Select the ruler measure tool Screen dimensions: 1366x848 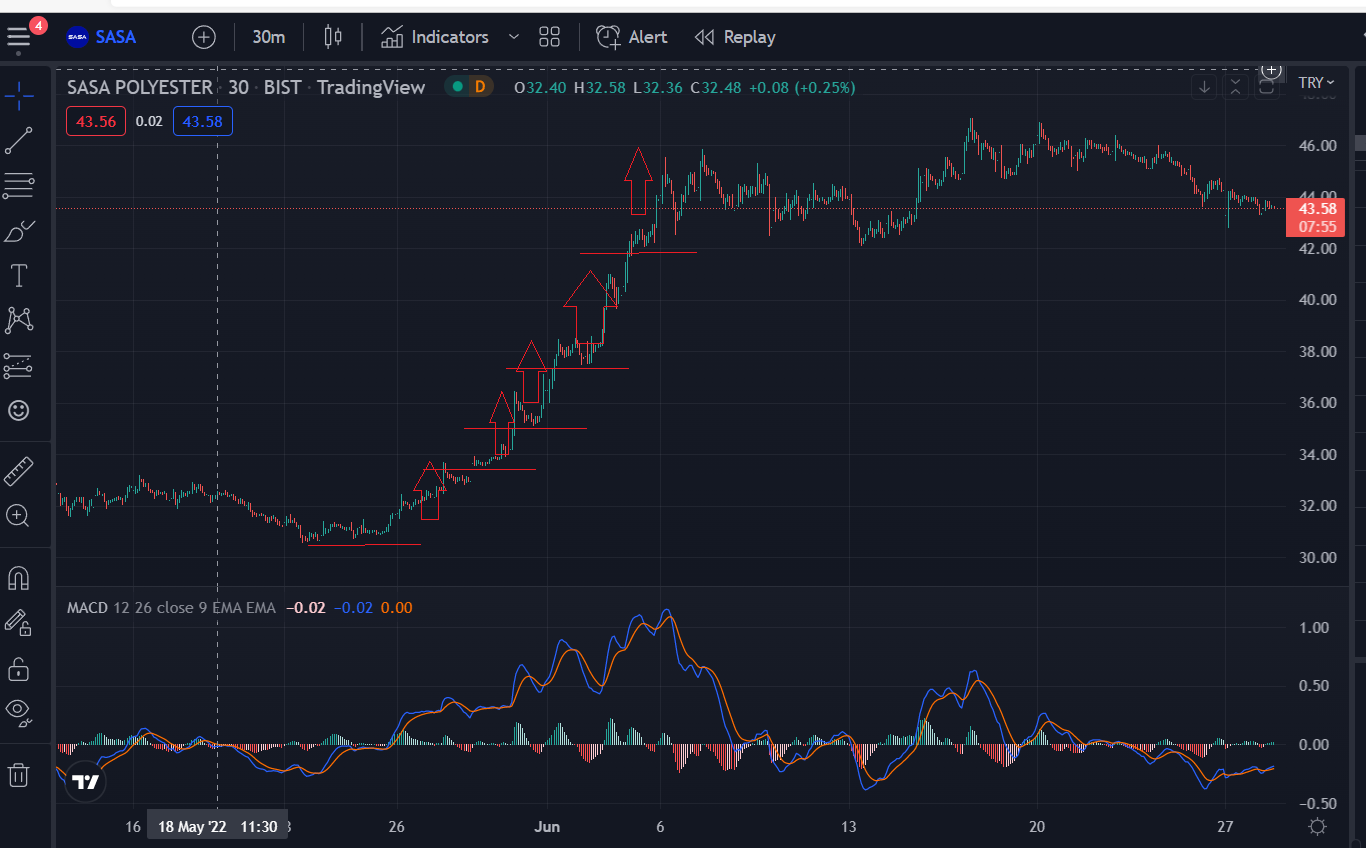(19, 471)
